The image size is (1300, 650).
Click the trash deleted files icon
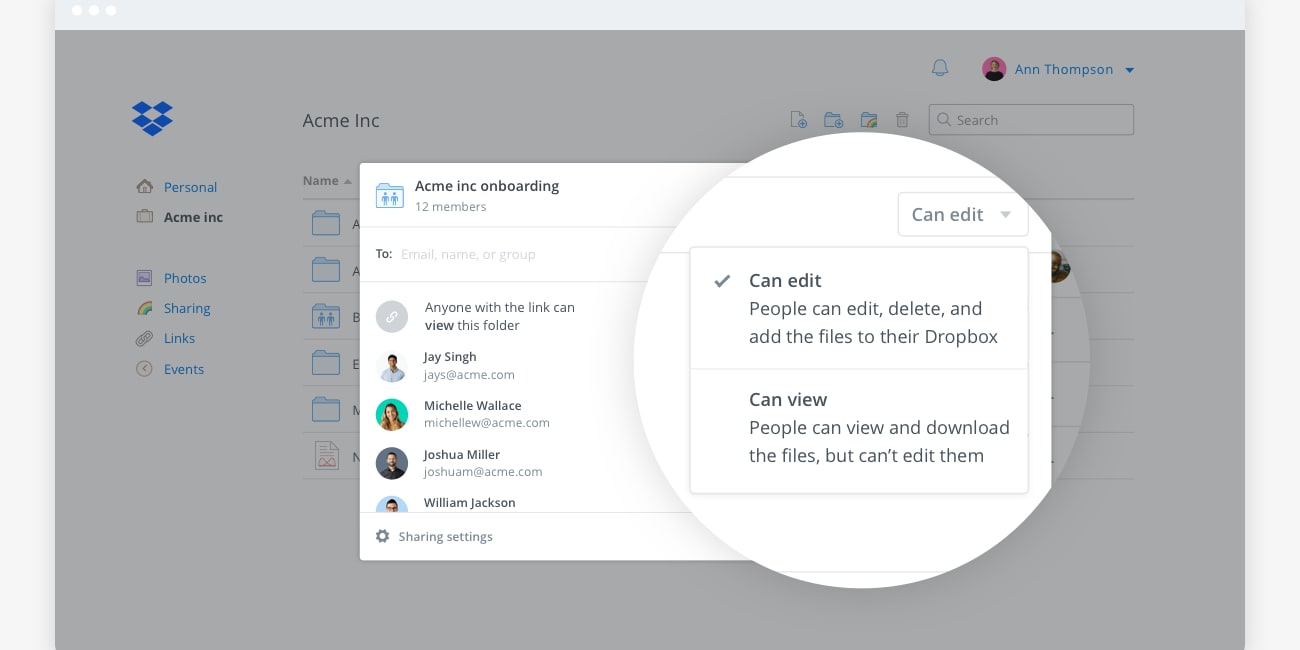902,120
